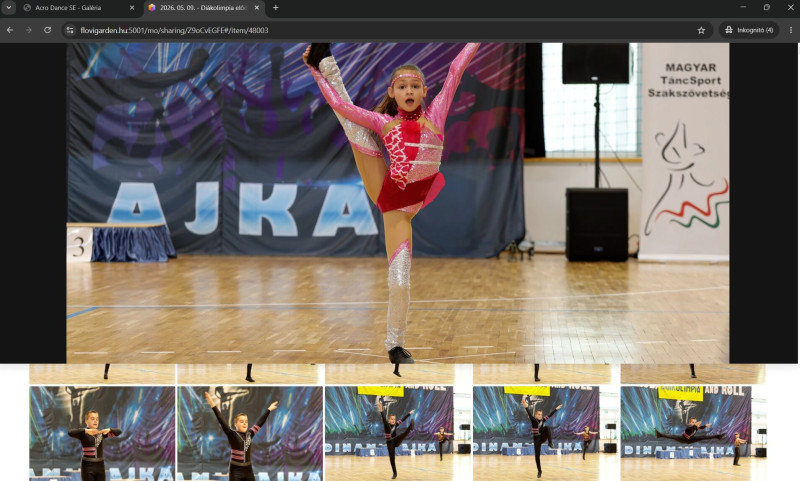Close the Acro Dance SE tab
800x481 pixels.
point(132,8)
